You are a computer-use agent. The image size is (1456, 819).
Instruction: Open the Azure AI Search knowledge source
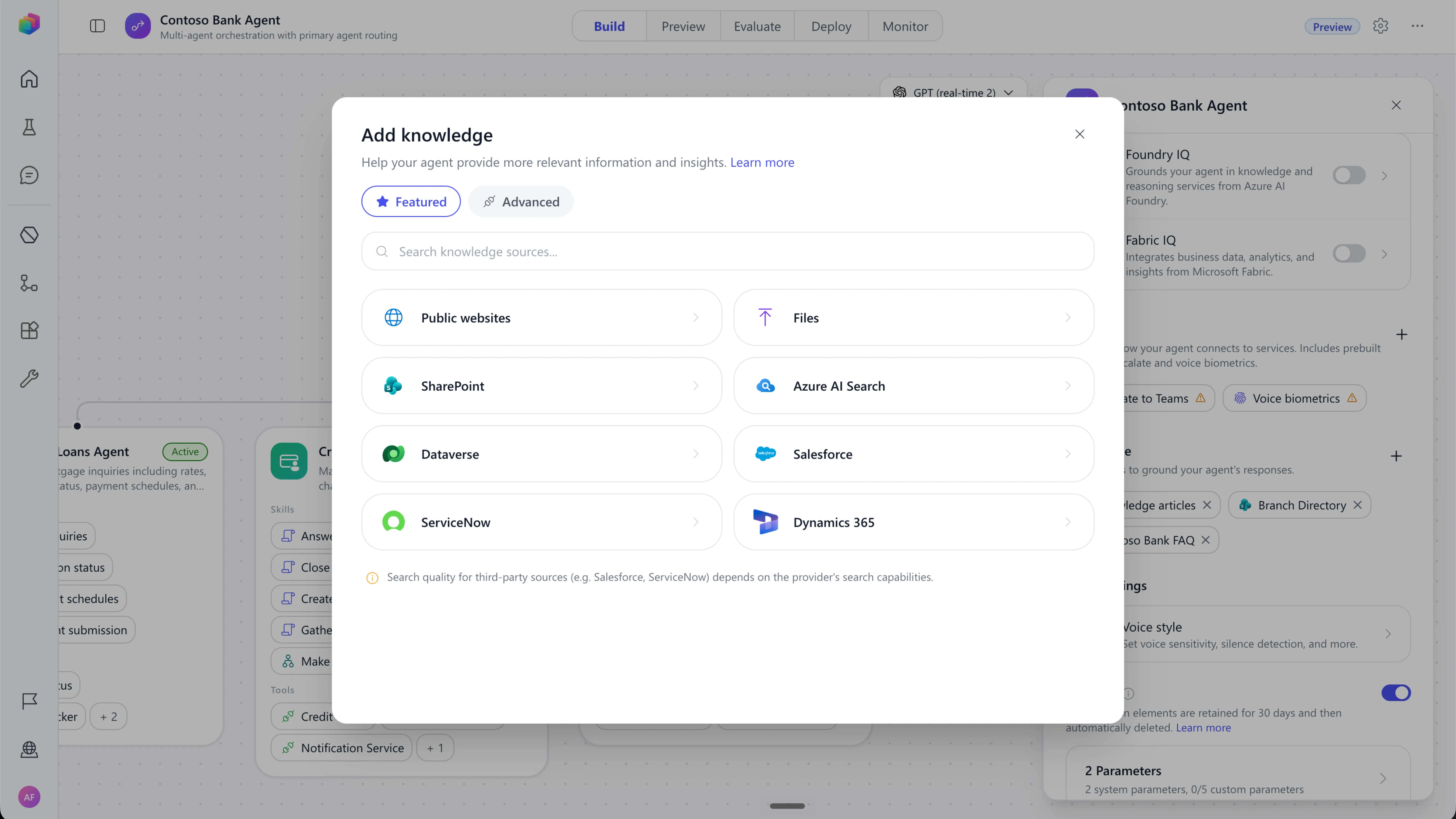pos(913,385)
